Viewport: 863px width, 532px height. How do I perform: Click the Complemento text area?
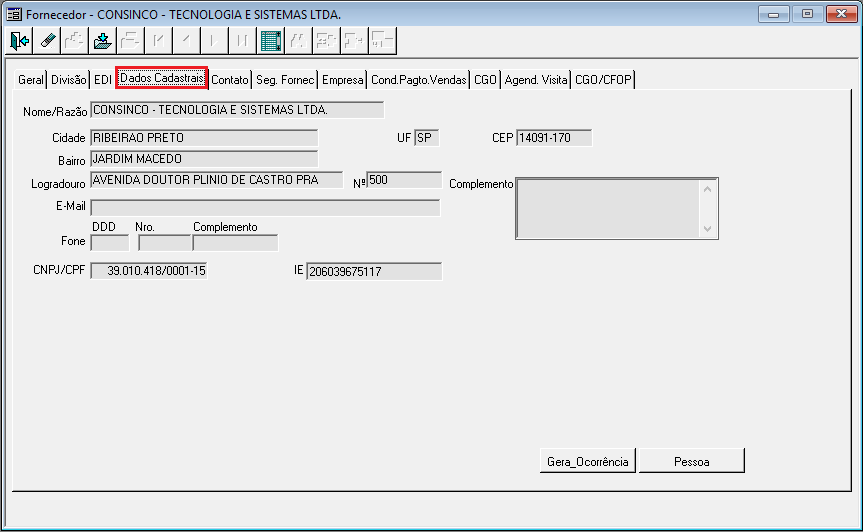click(x=608, y=209)
